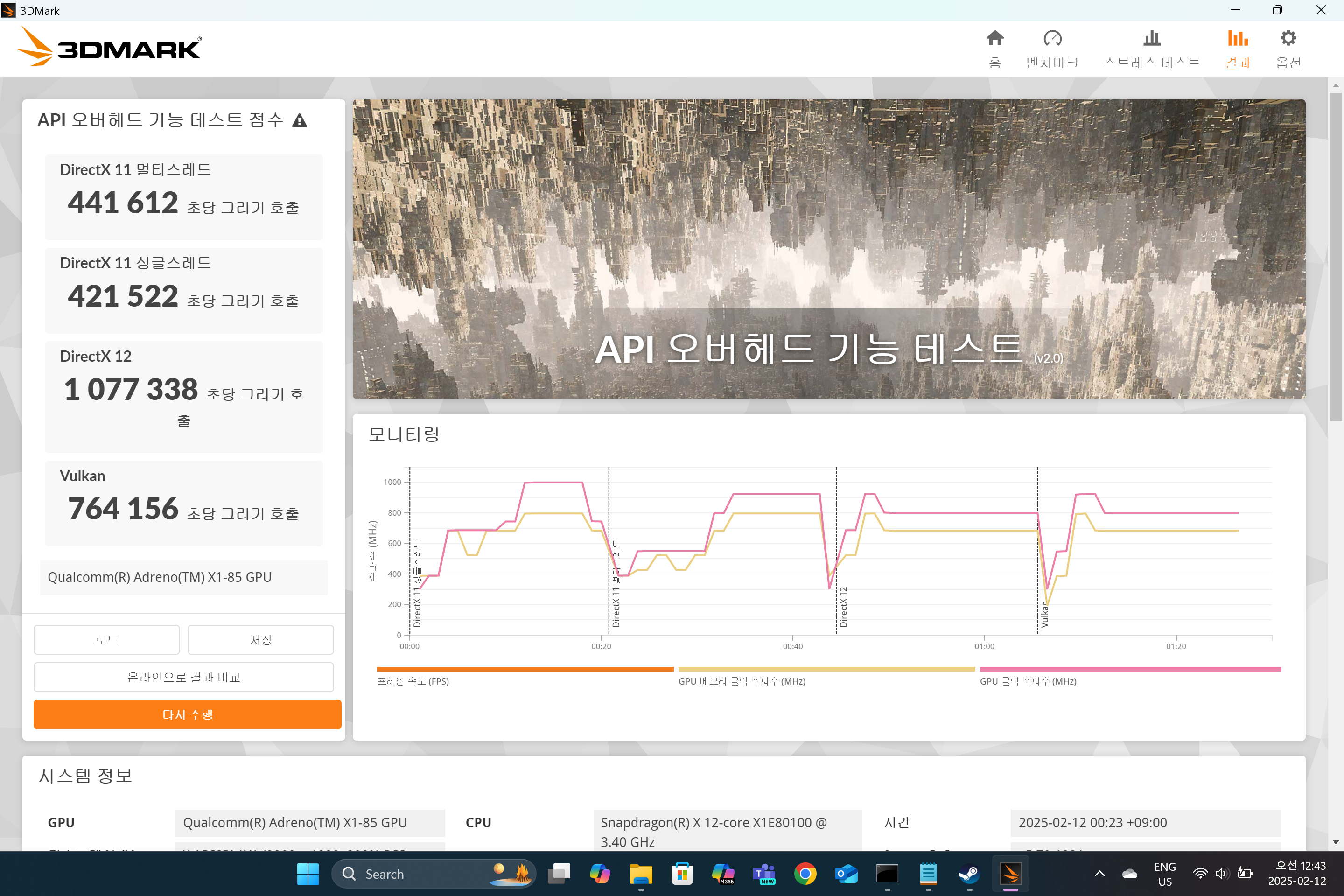Click the 로드 button

point(107,639)
